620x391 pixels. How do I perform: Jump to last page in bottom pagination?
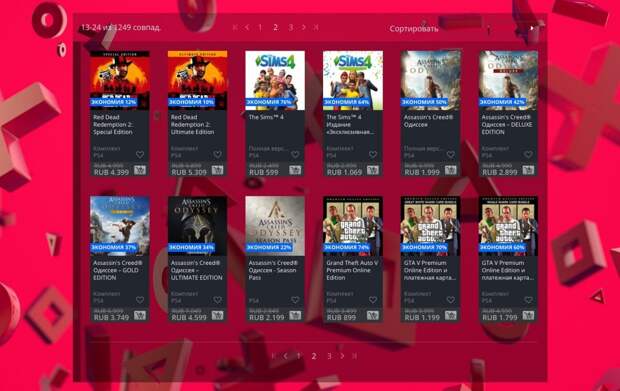[x=355, y=356]
